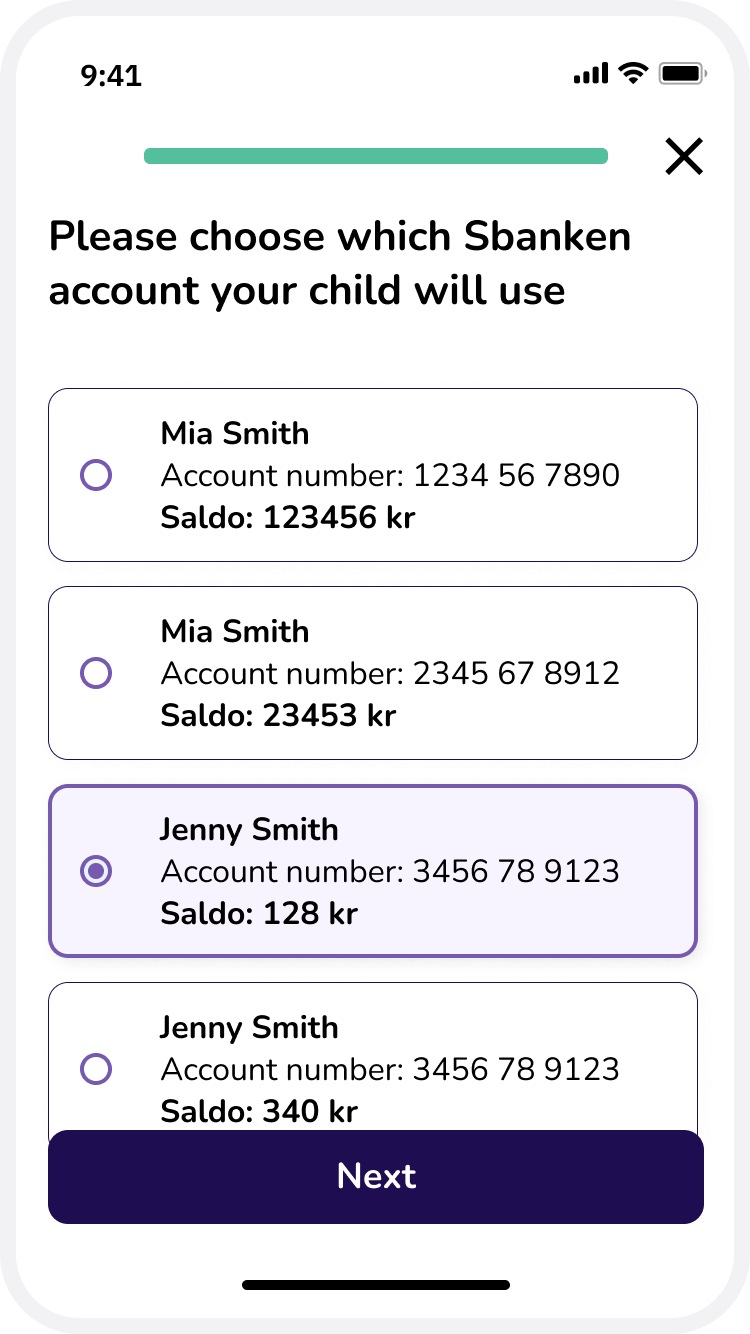Tap the home indicator bar
This screenshot has height=1334, width=750.
pyautogui.click(x=376, y=1284)
